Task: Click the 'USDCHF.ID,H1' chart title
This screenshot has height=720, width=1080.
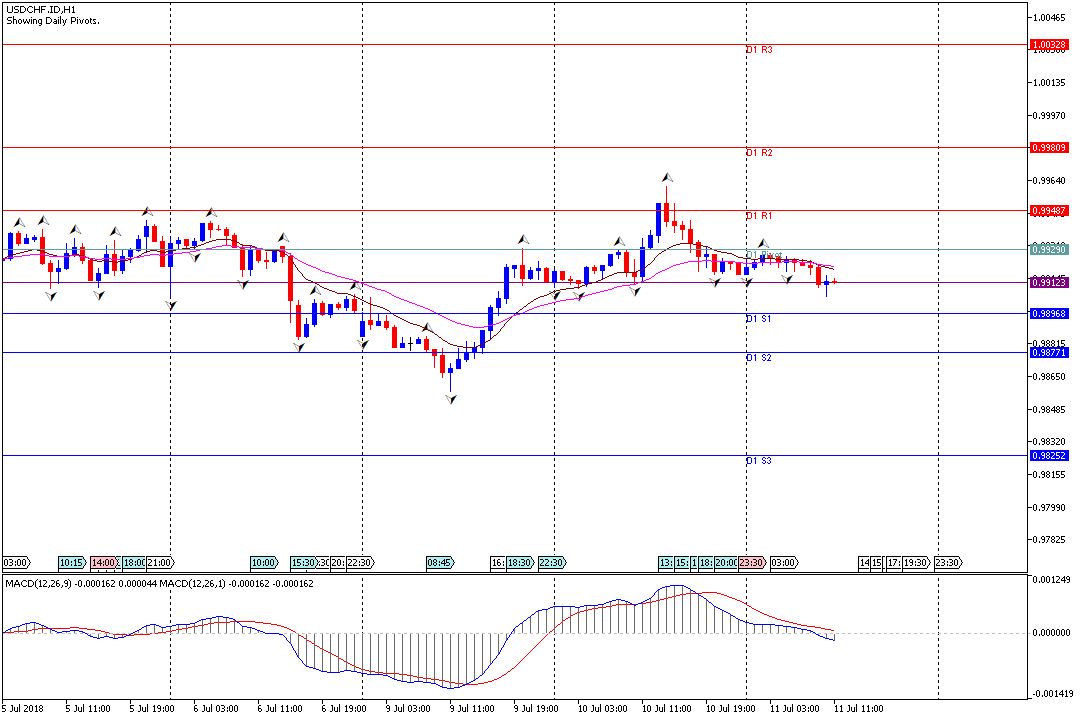Action: tap(41, 10)
